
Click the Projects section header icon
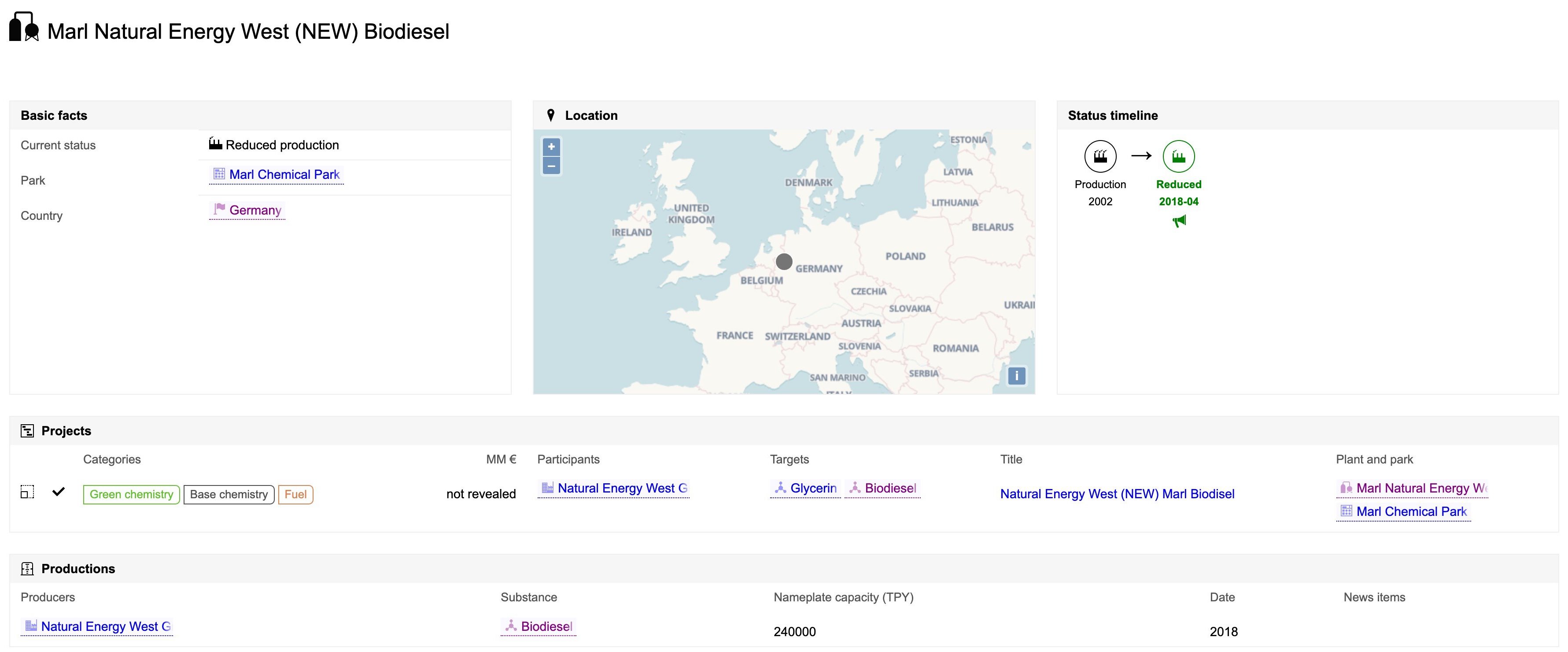(x=27, y=431)
